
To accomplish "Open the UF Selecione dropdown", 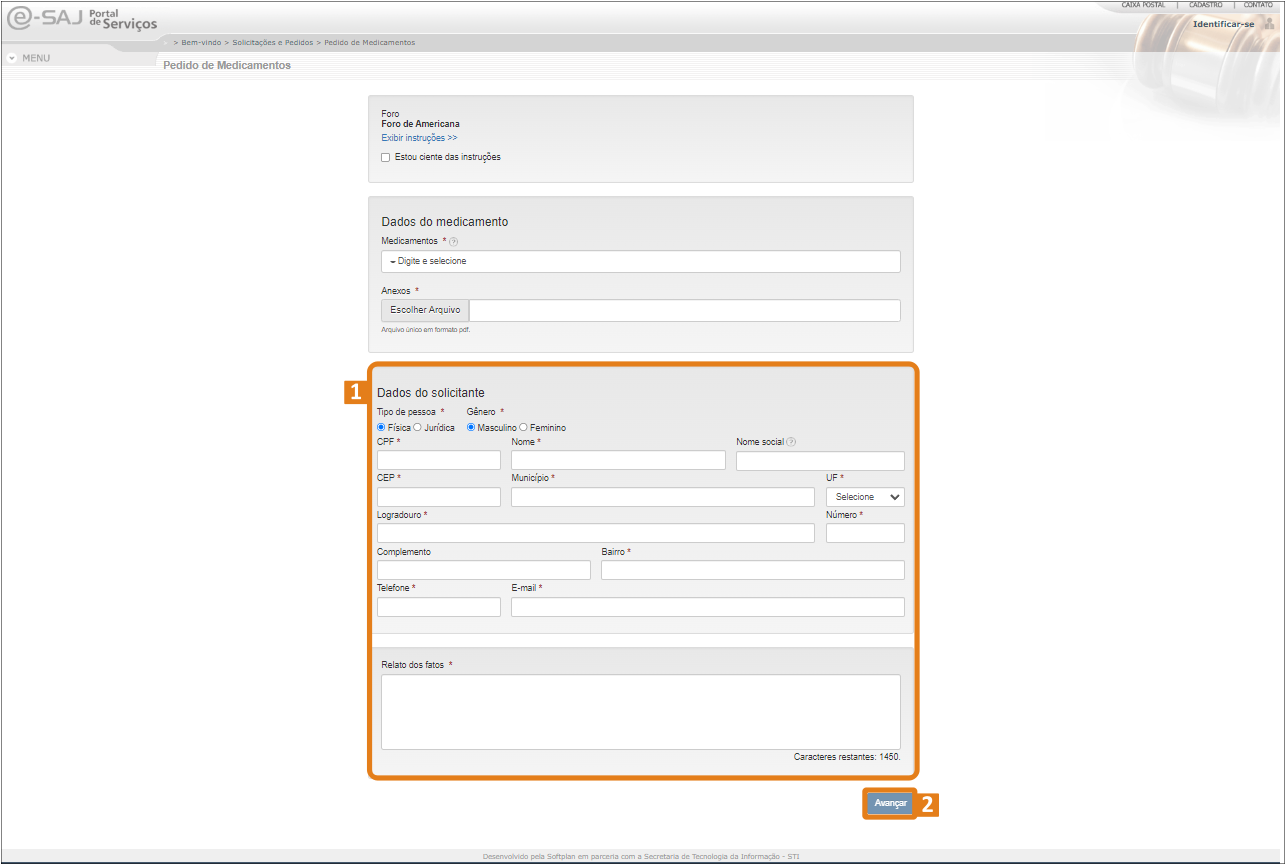I will [x=864, y=497].
